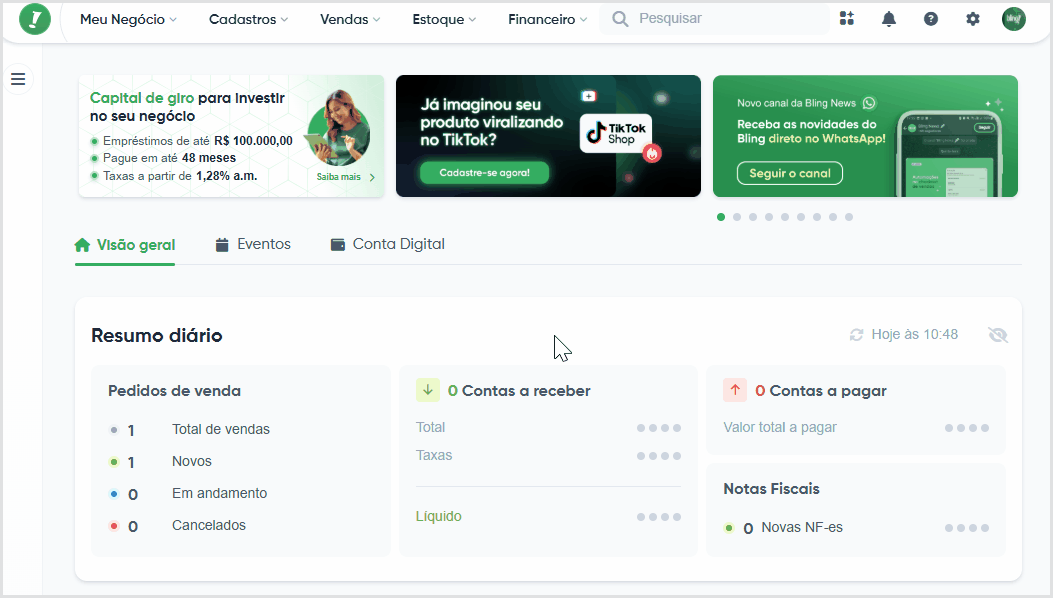
Task: Open the user profile avatar
Action: pyautogui.click(x=1014, y=19)
